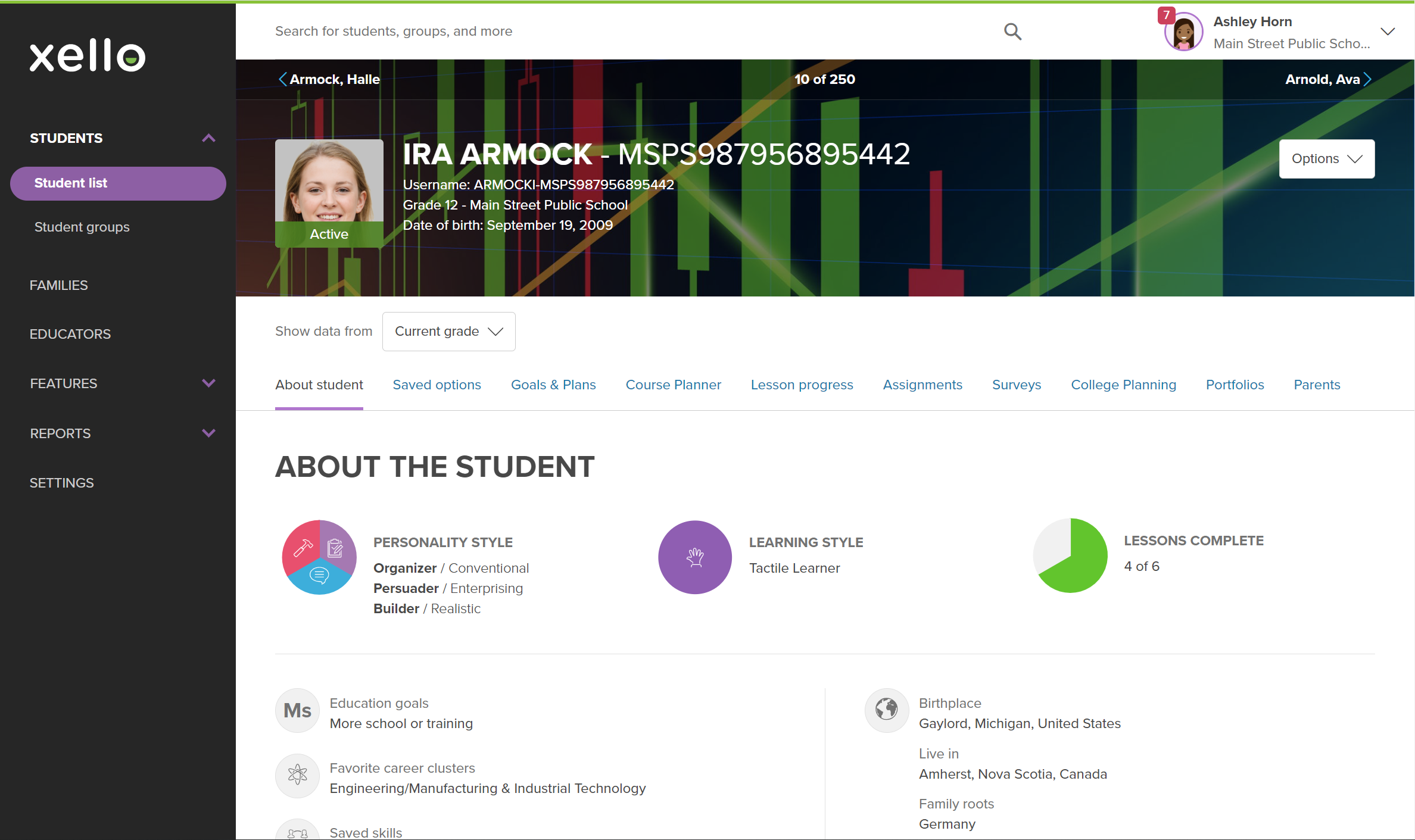The image size is (1415, 840).
Task: Click the '4 of 6' lessons text
Action: tap(1142, 566)
